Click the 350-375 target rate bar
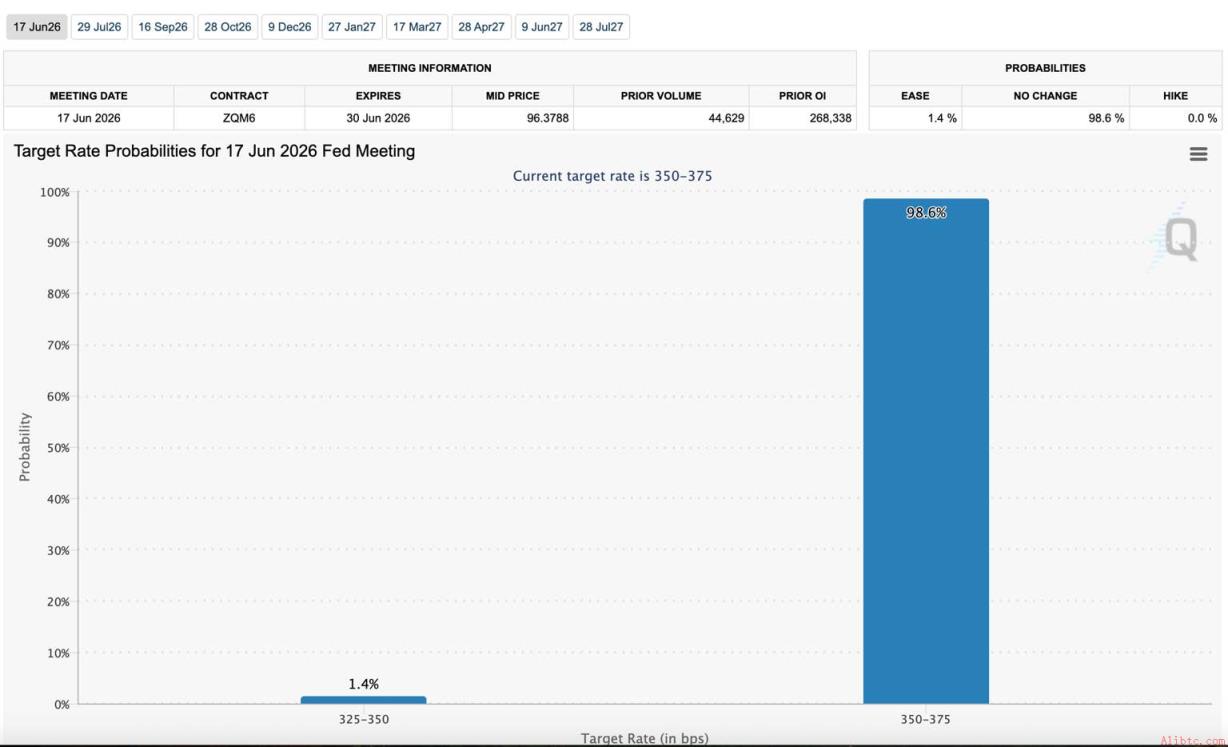The image size is (1228, 747). [926, 451]
